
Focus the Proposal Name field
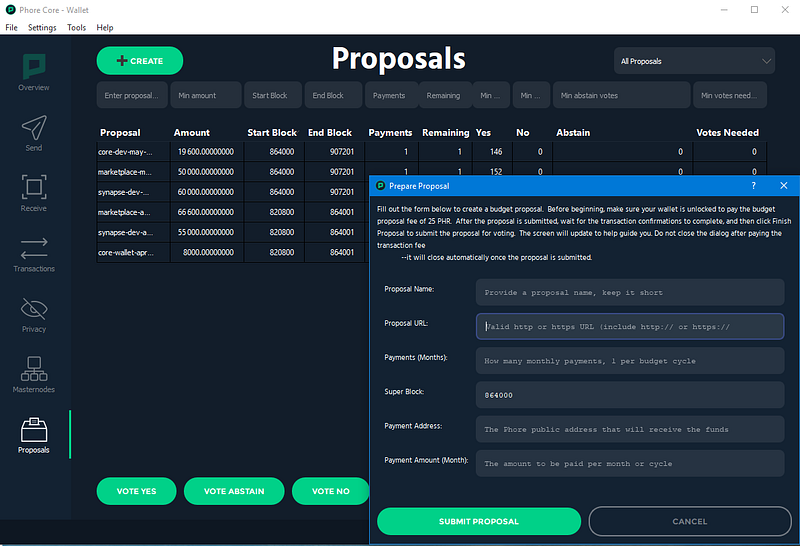click(x=630, y=292)
